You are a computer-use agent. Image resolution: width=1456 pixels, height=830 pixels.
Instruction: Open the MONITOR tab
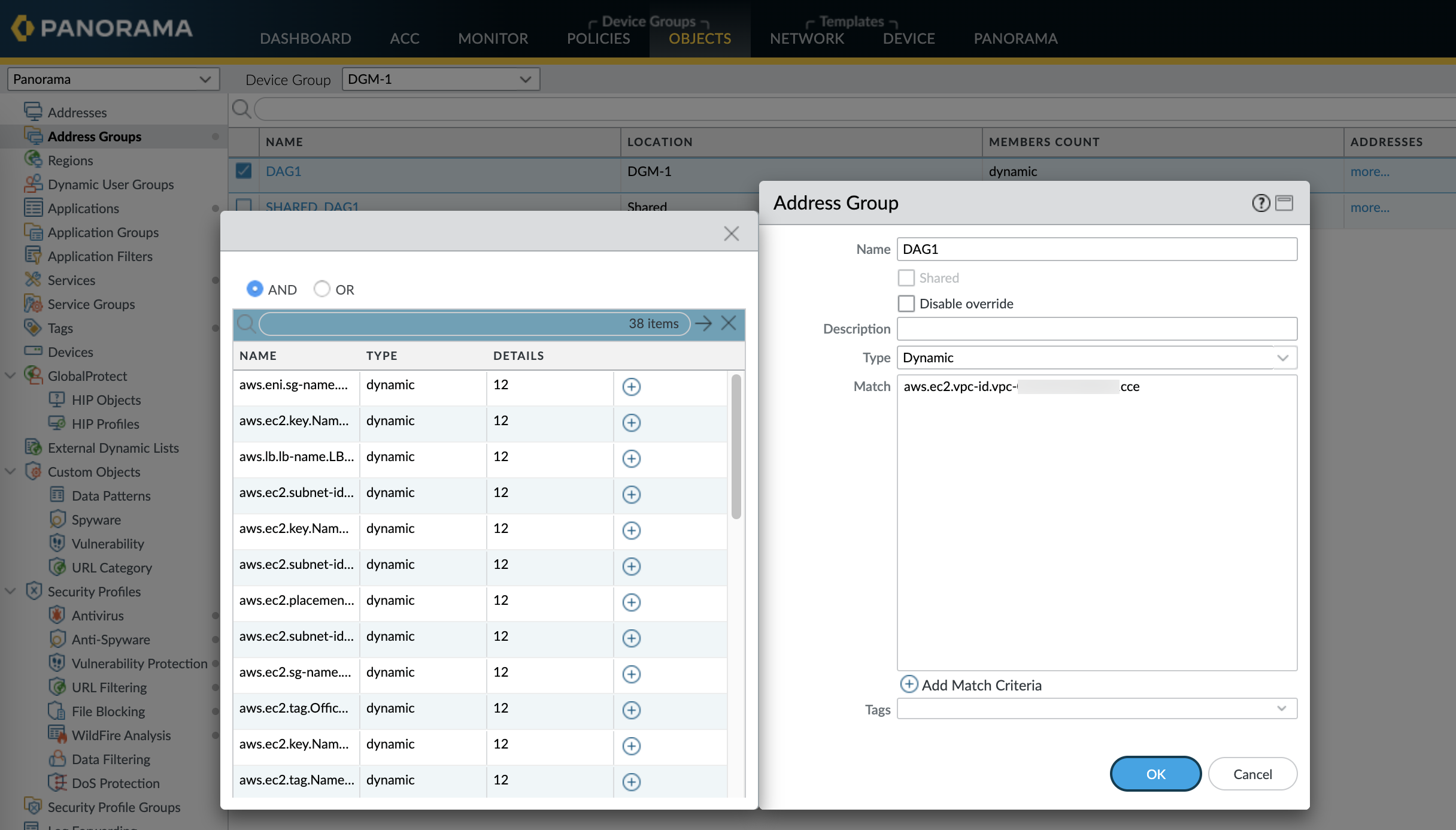493,38
